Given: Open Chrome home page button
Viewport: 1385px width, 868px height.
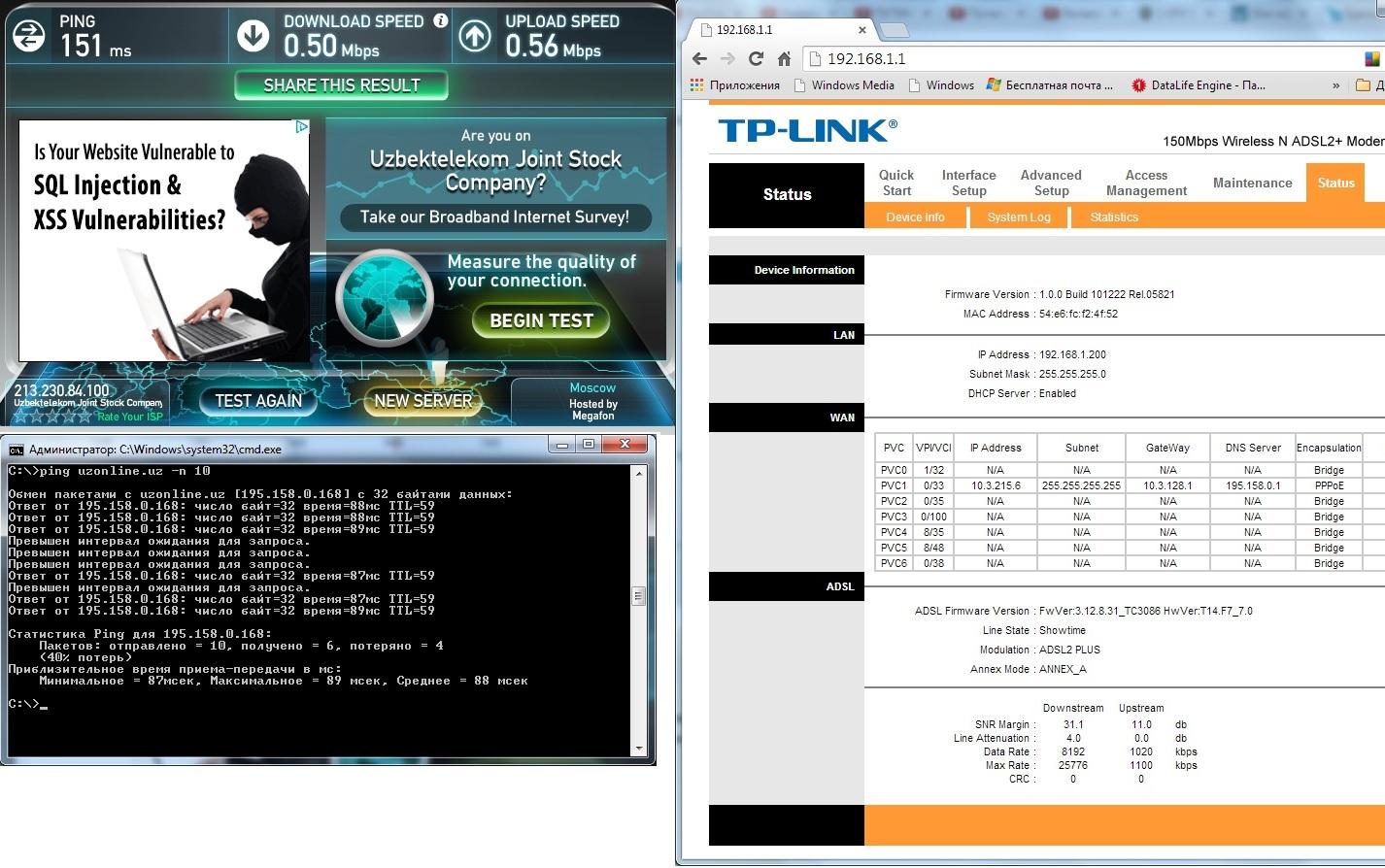Looking at the screenshot, I should [784, 59].
